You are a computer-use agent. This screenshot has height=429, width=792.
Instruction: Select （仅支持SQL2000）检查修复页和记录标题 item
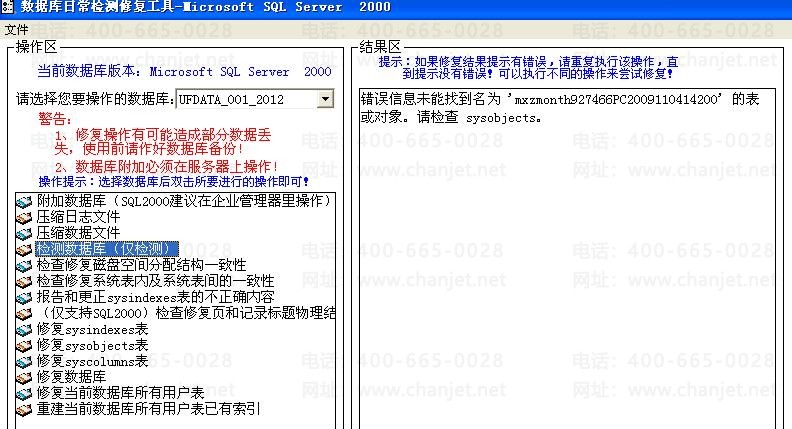(x=185, y=313)
